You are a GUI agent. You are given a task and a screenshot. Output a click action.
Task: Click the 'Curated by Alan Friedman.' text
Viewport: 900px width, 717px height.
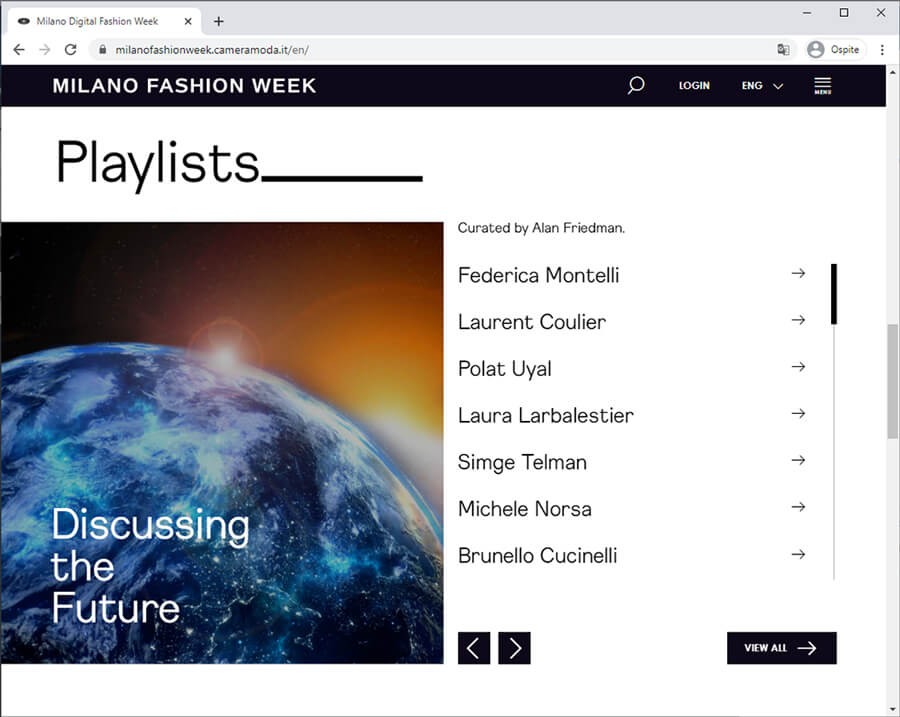click(x=541, y=228)
